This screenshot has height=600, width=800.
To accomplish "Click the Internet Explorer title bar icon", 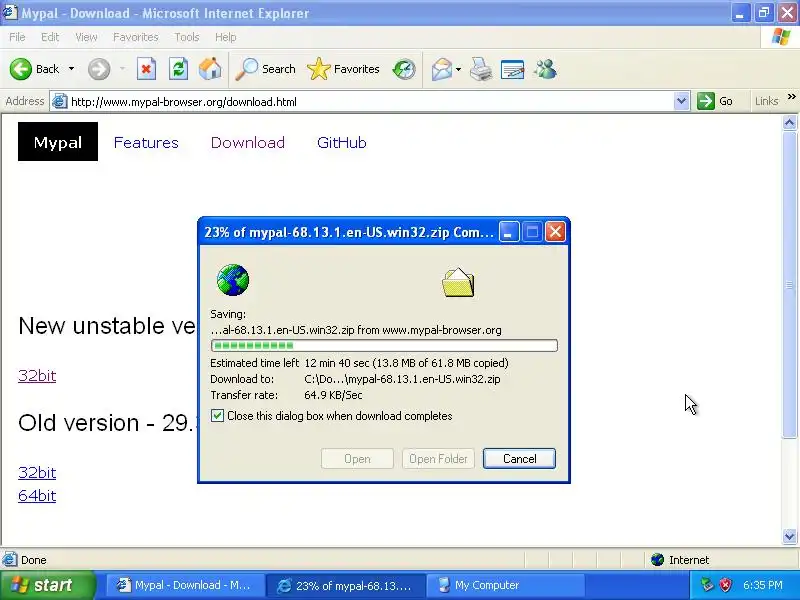I will click(x=10, y=12).
